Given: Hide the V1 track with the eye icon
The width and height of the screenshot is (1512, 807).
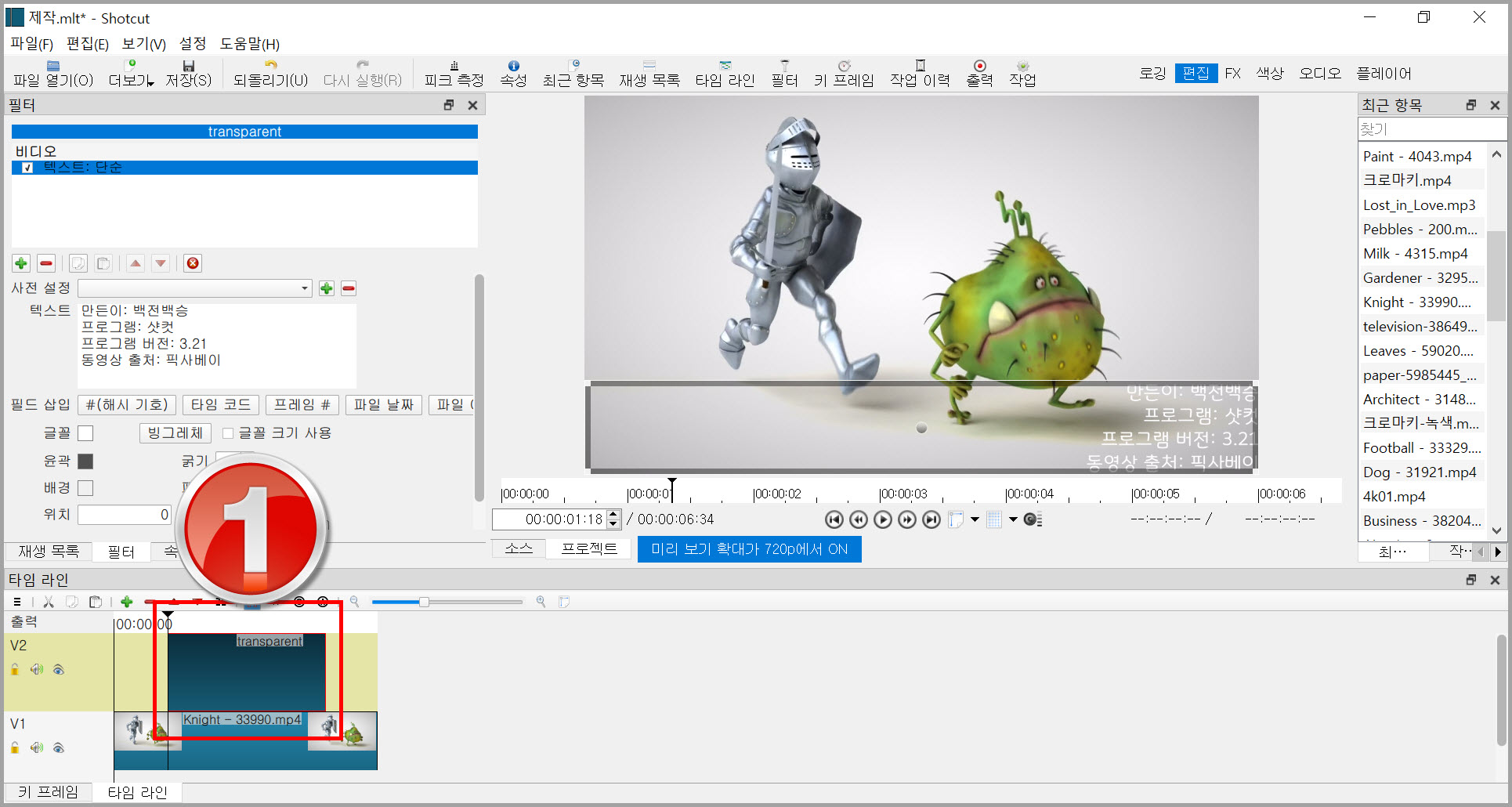Looking at the screenshot, I should (x=59, y=747).
